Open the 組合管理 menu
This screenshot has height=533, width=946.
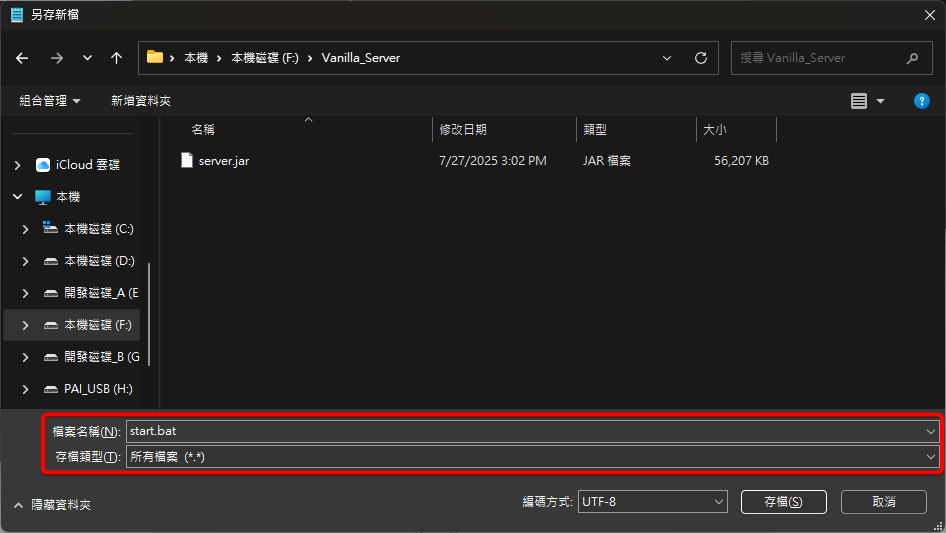tap(50, 101)
